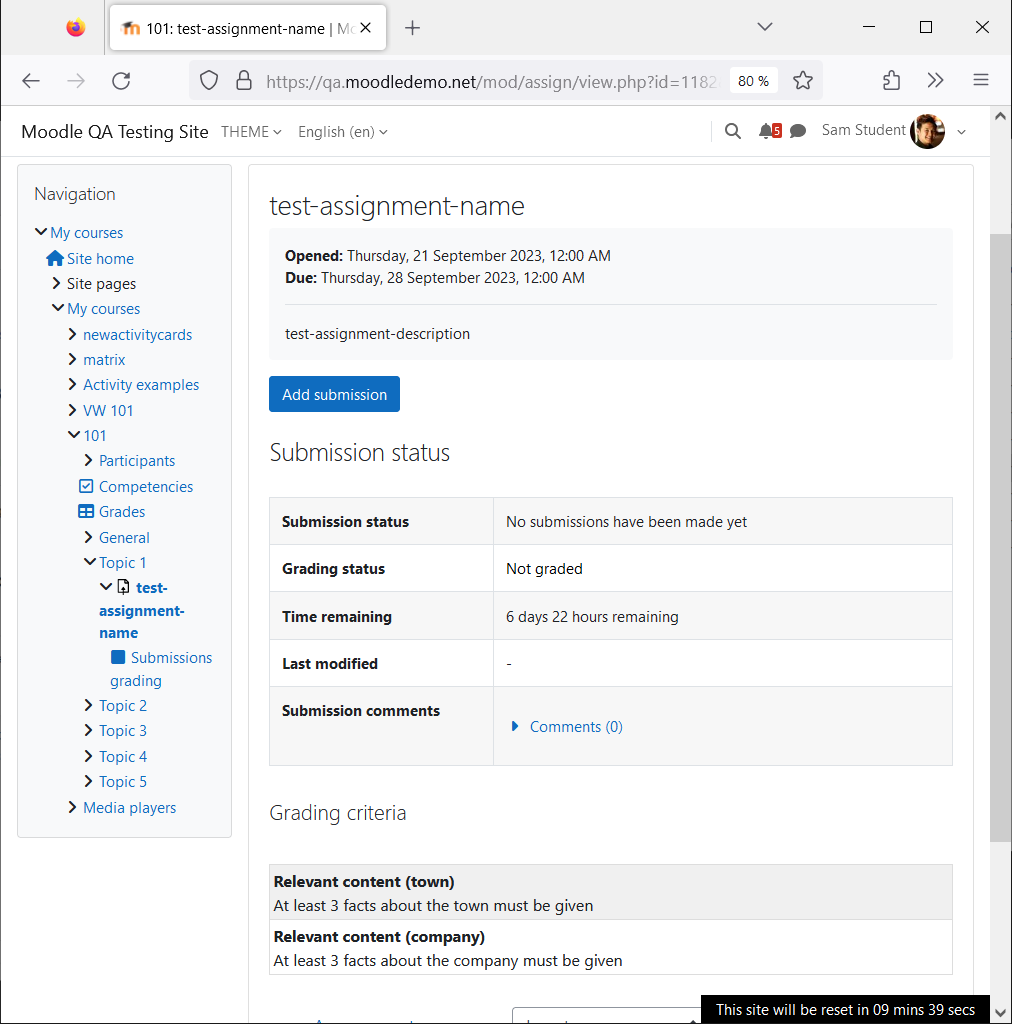Open the Topic 5 link
Viewport: 1012px width, 1024px height.
pyautogui.click(x=123, y=782)
